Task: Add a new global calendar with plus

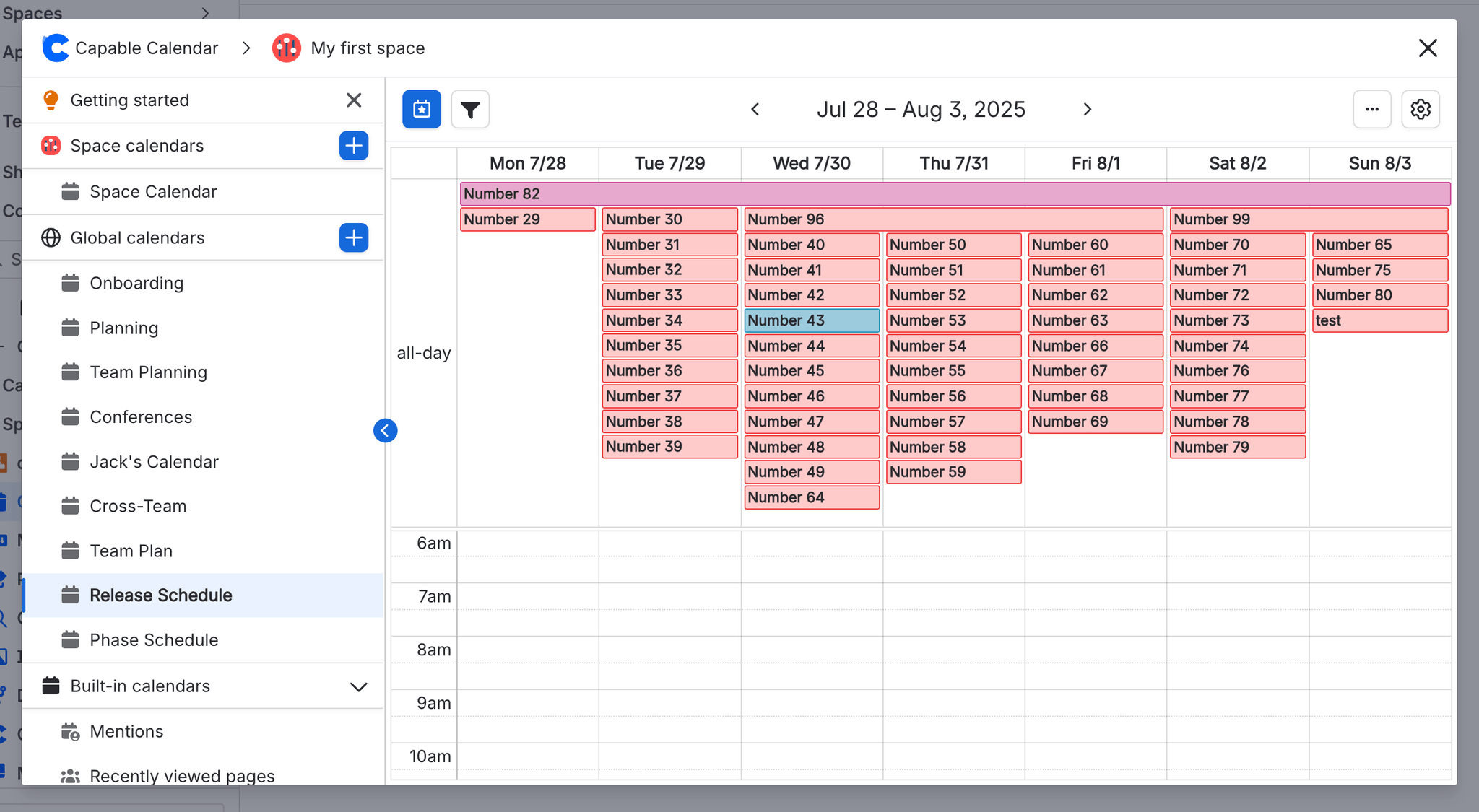Action: click(354, 237)
